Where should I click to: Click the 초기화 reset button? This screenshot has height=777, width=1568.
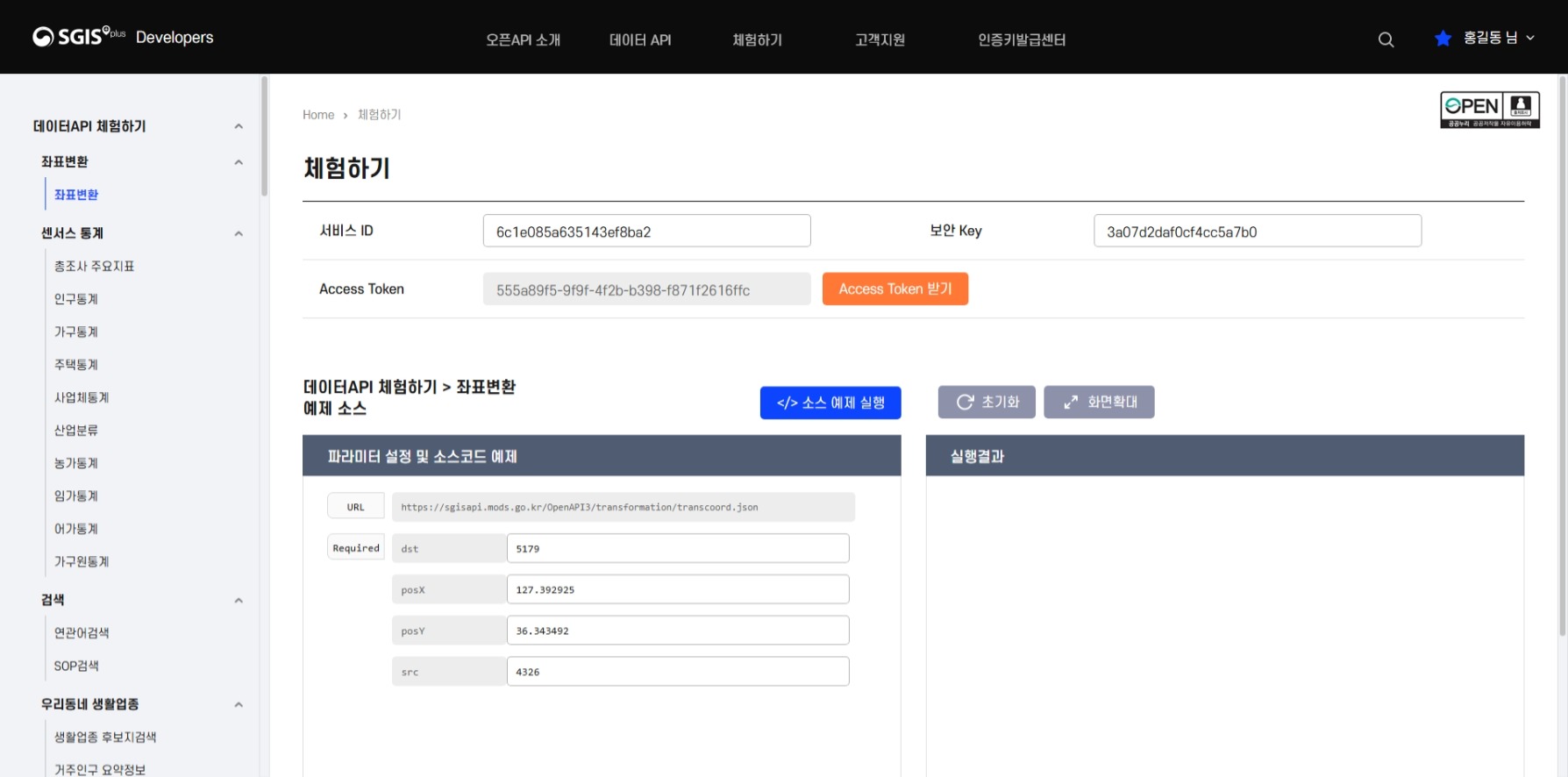(x=987, y=402)
